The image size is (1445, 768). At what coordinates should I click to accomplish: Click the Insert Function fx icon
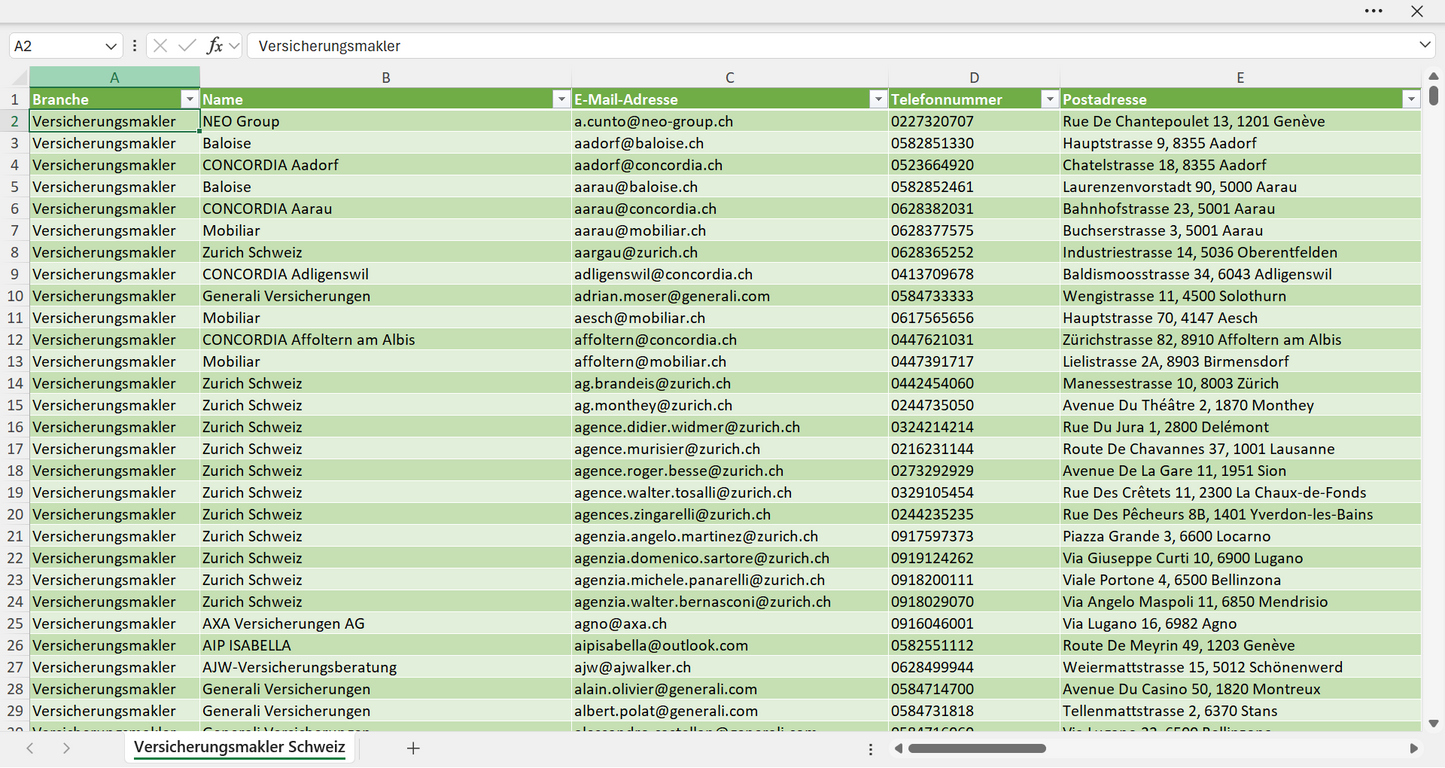[215, 46]
